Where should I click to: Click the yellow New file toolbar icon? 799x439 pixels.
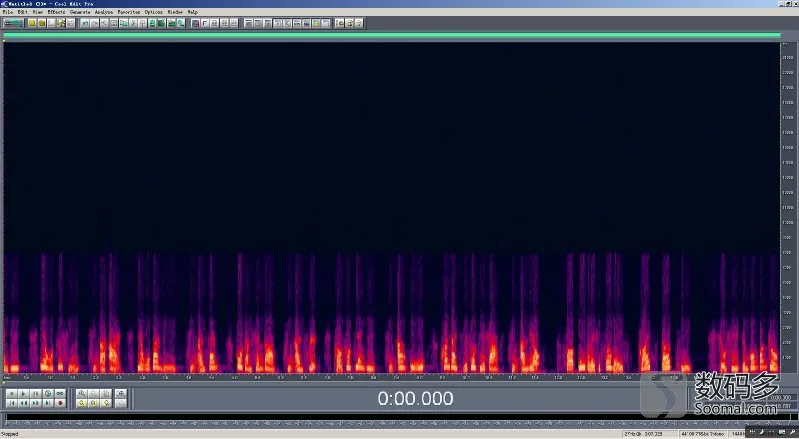point(32,23)
